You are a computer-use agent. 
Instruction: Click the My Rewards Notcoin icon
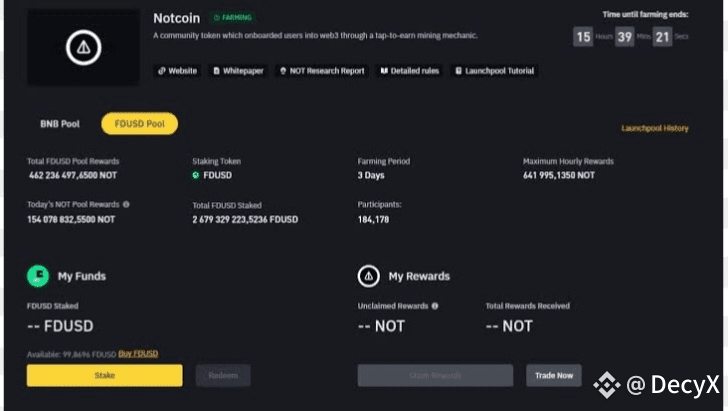(x=369, y=276)
